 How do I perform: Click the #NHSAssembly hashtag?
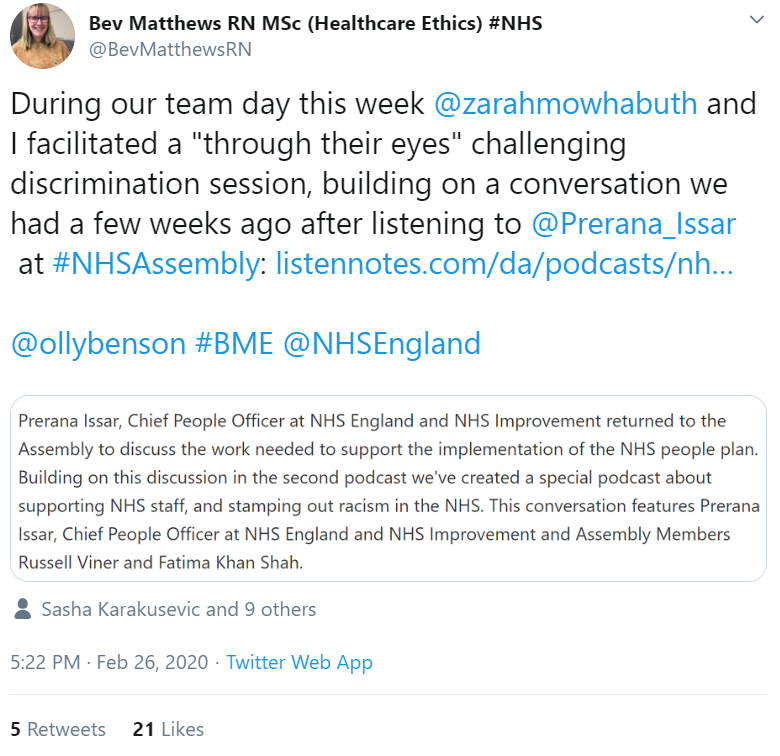(x=156, y=264)
